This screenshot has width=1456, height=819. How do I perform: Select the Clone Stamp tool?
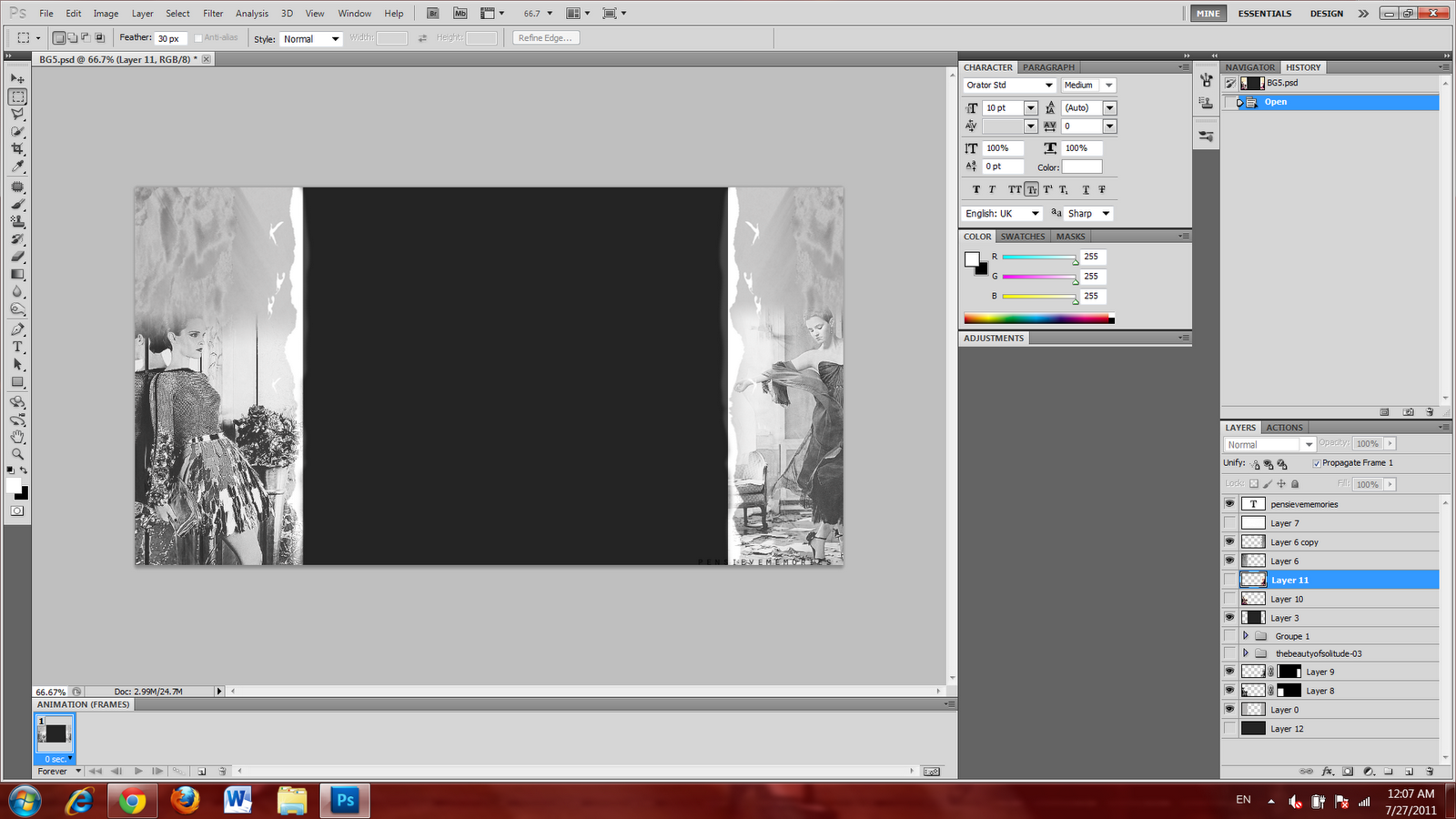pyautogui.click(x=16, y=219)
